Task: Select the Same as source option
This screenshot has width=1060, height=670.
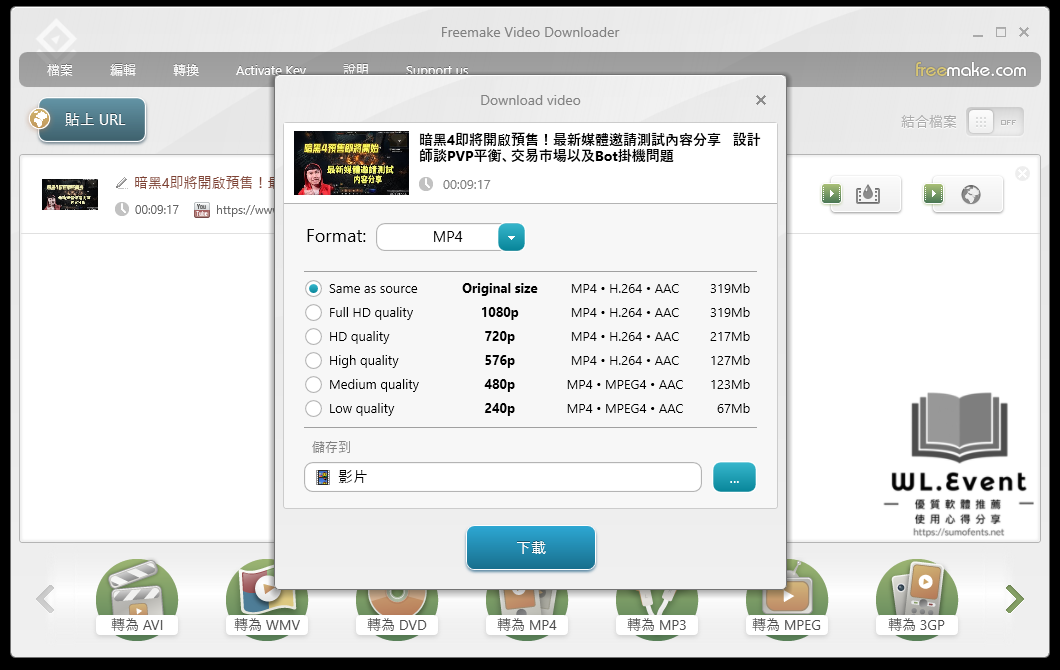Action: [x=313, y=289]
